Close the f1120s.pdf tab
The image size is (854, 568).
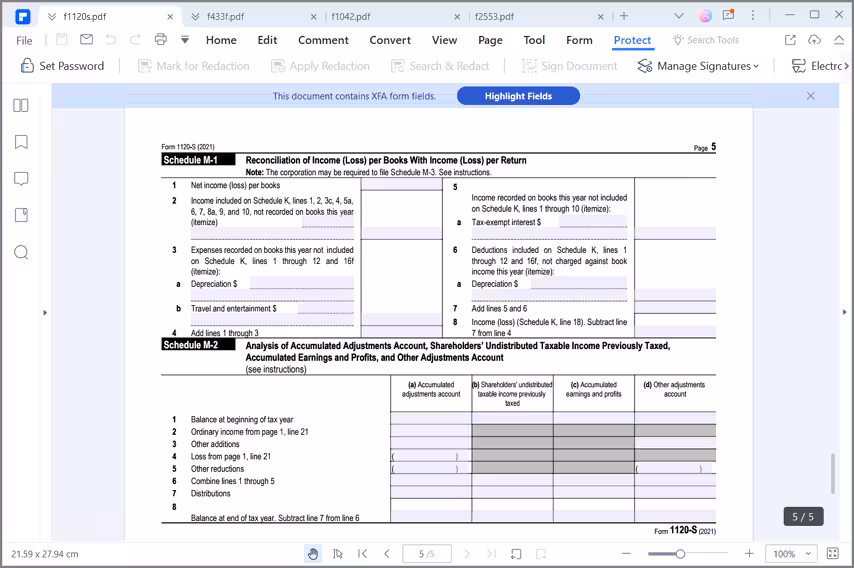tap(170, 17)
